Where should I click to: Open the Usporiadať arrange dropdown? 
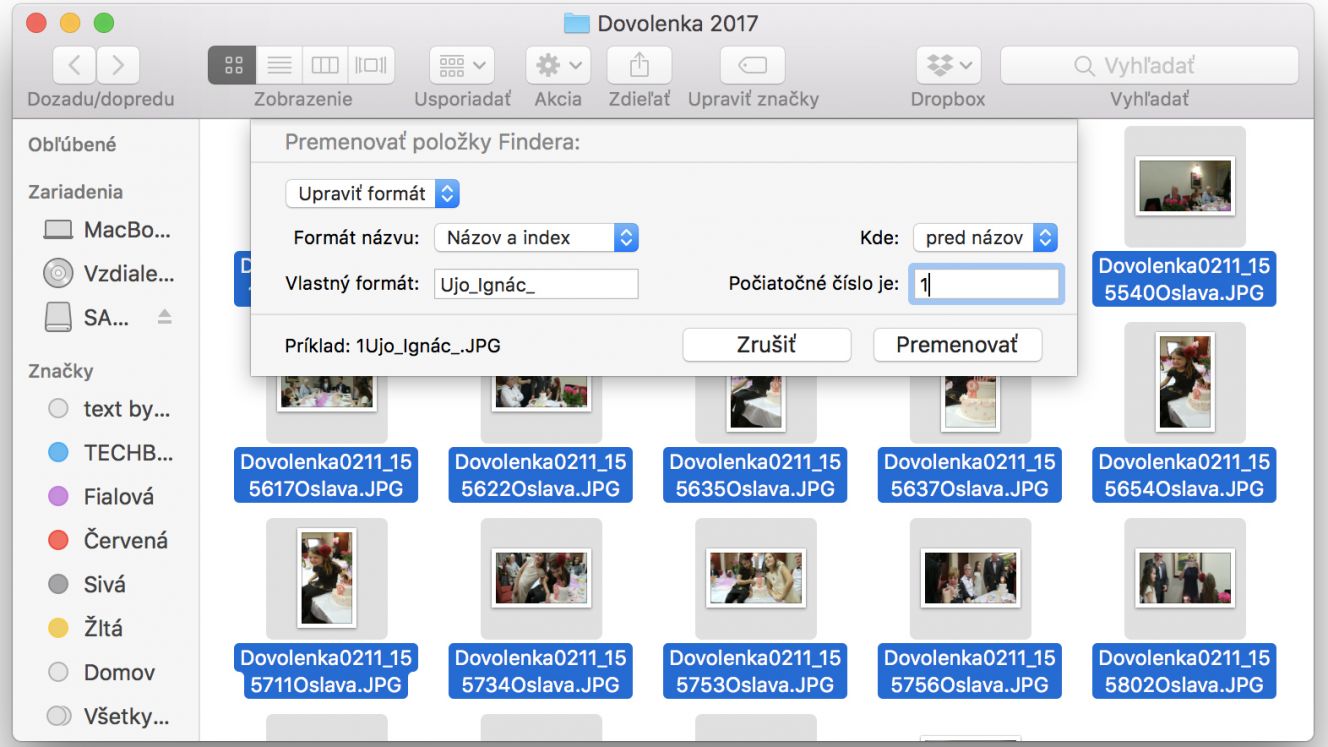click(462, 65)
